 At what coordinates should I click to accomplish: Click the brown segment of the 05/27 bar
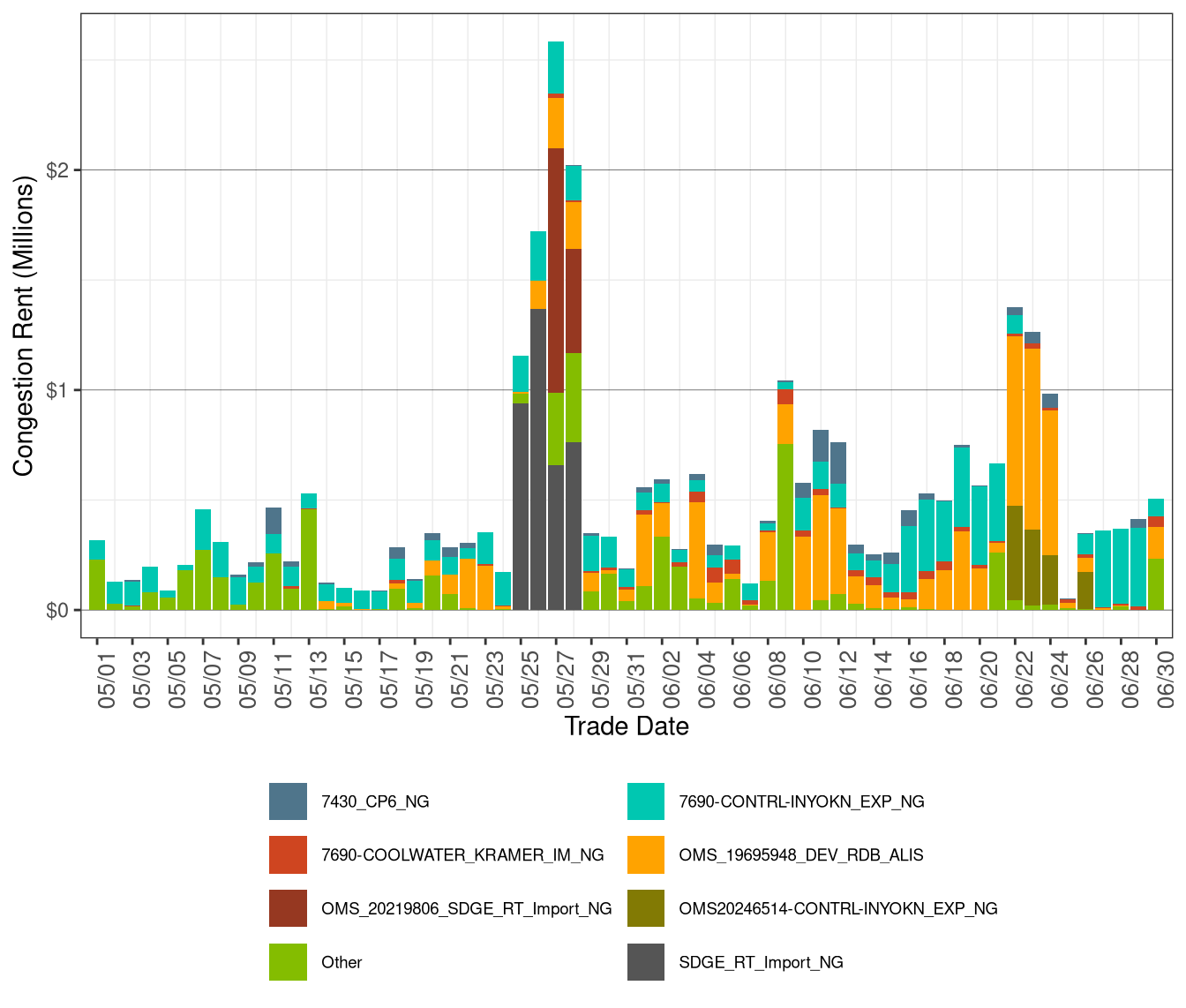pos(556,270)
